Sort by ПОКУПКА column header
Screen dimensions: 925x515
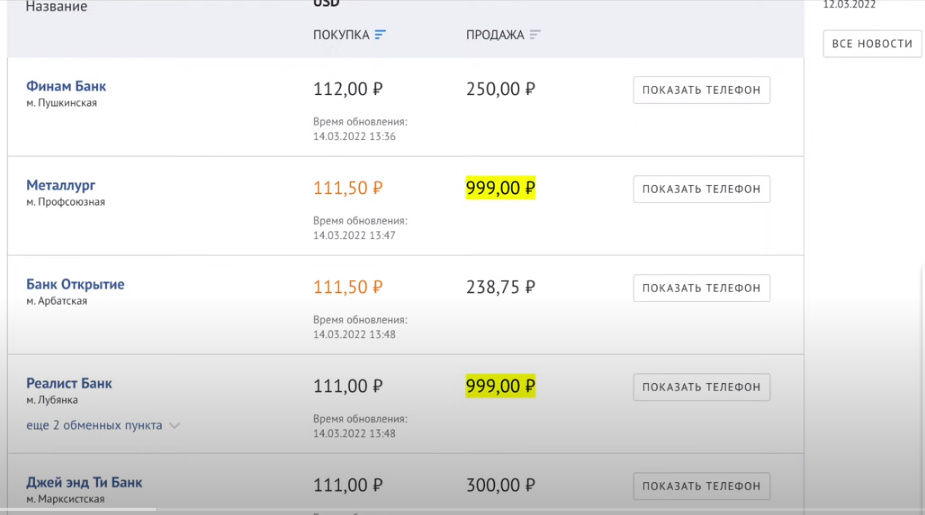click(341, 35)
